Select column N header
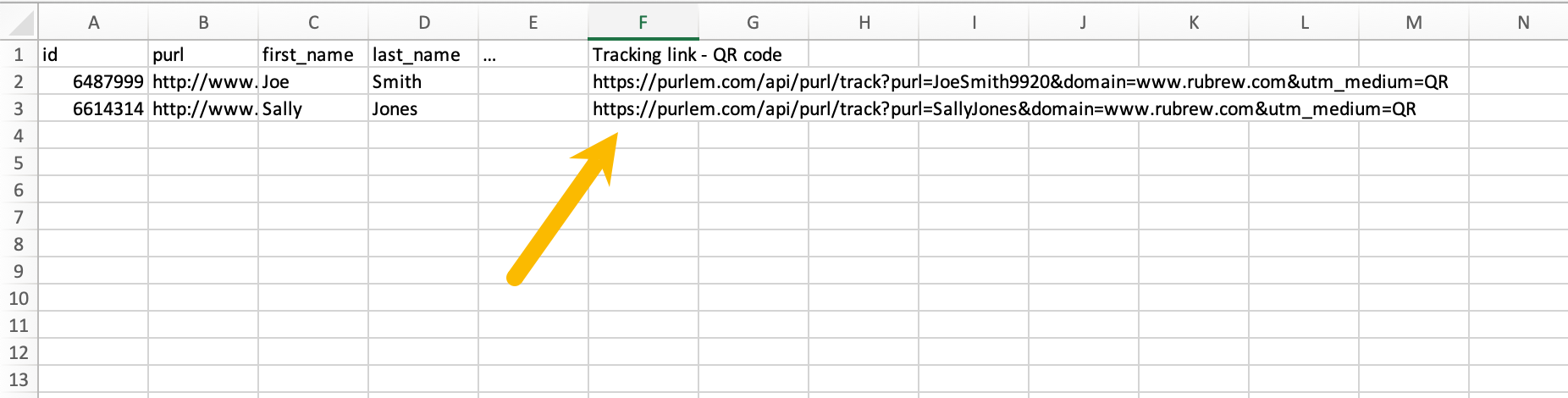This screenshot has height=398, width=1568. [x=1523, y=22]
